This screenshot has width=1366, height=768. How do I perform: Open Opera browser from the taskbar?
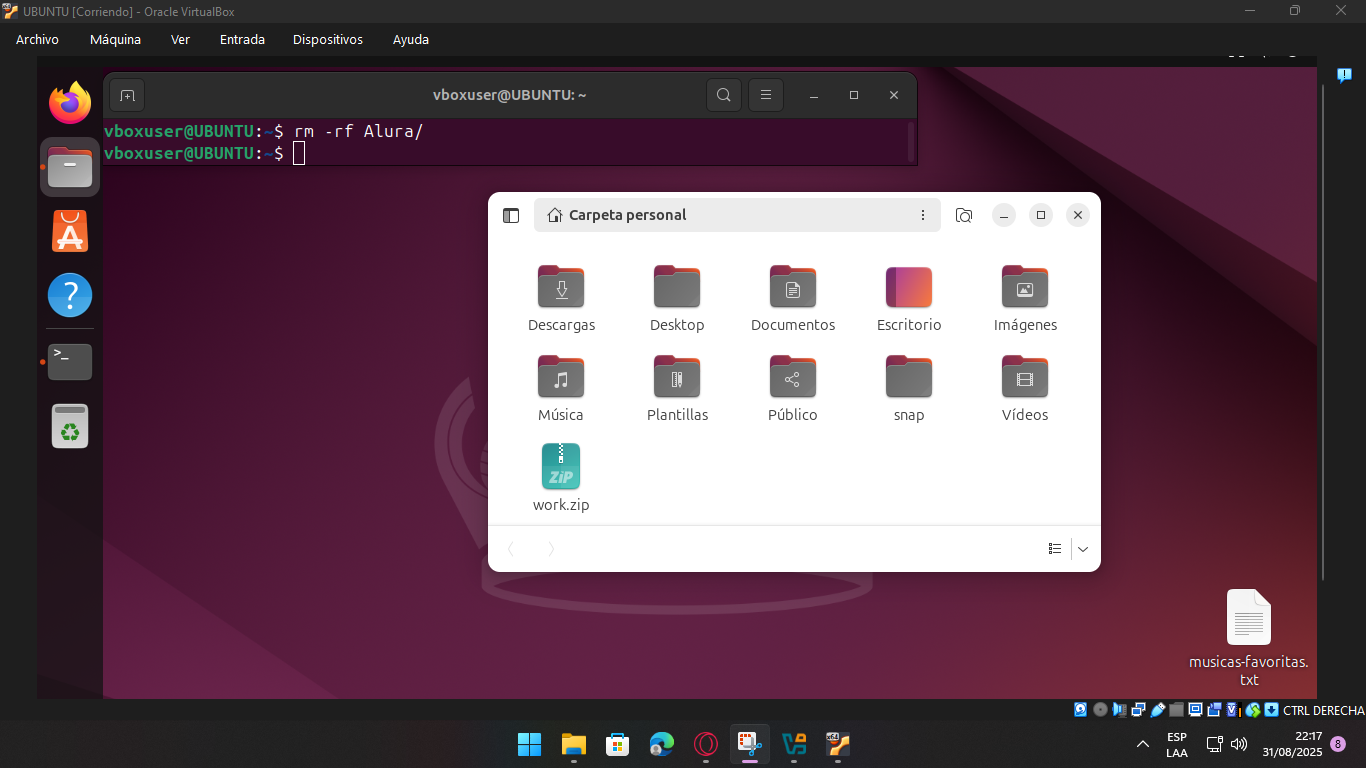click(706, 744)
